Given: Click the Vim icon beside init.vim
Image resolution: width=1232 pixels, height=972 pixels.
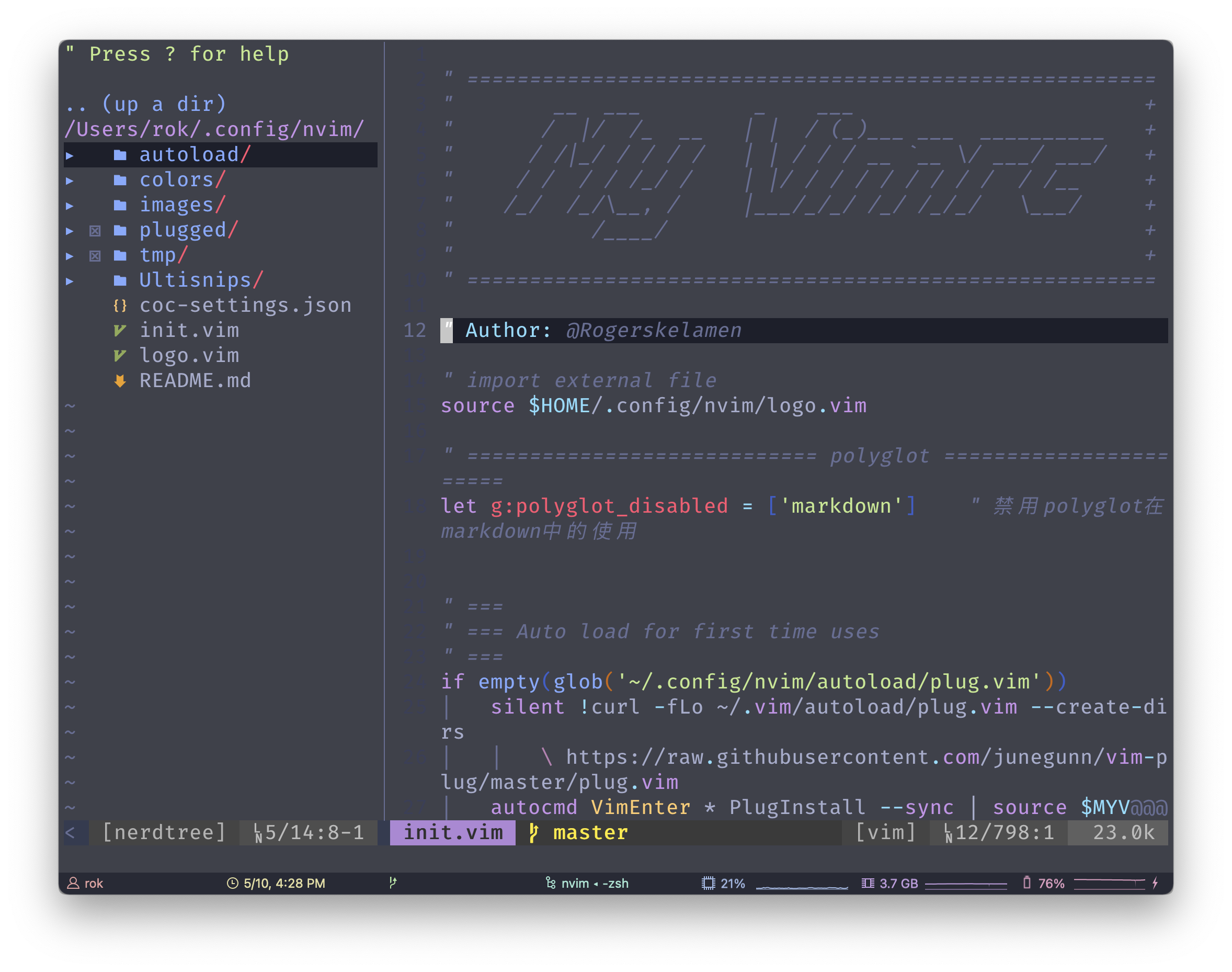Looking at the screenshot, I should [x=120, y=331].
